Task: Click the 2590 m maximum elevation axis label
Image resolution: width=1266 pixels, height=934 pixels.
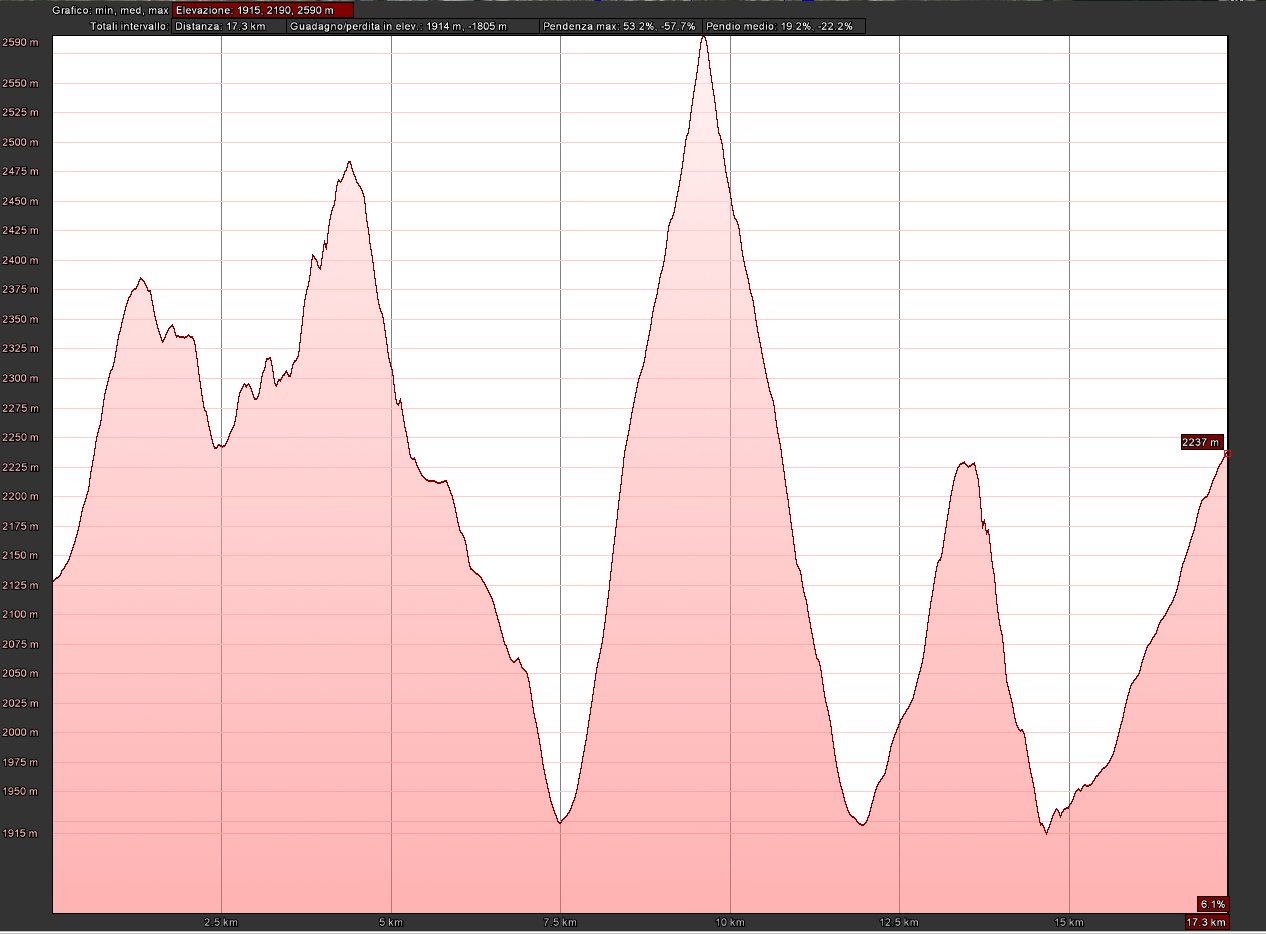Action: [x=20, y=42]
